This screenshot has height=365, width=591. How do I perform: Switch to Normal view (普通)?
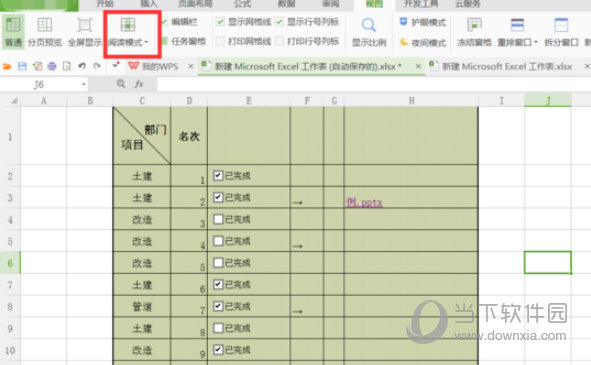tap(13, 32)
